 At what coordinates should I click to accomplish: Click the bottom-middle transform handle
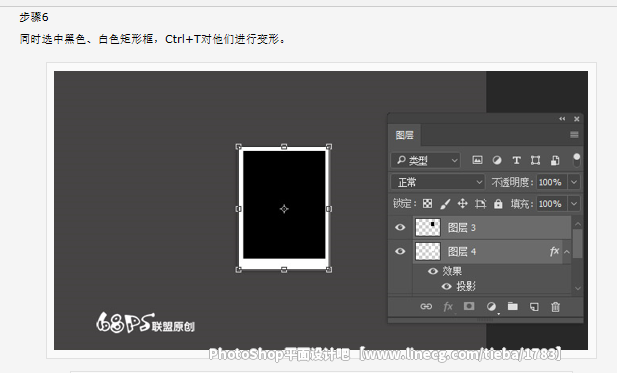pos(284,270)
